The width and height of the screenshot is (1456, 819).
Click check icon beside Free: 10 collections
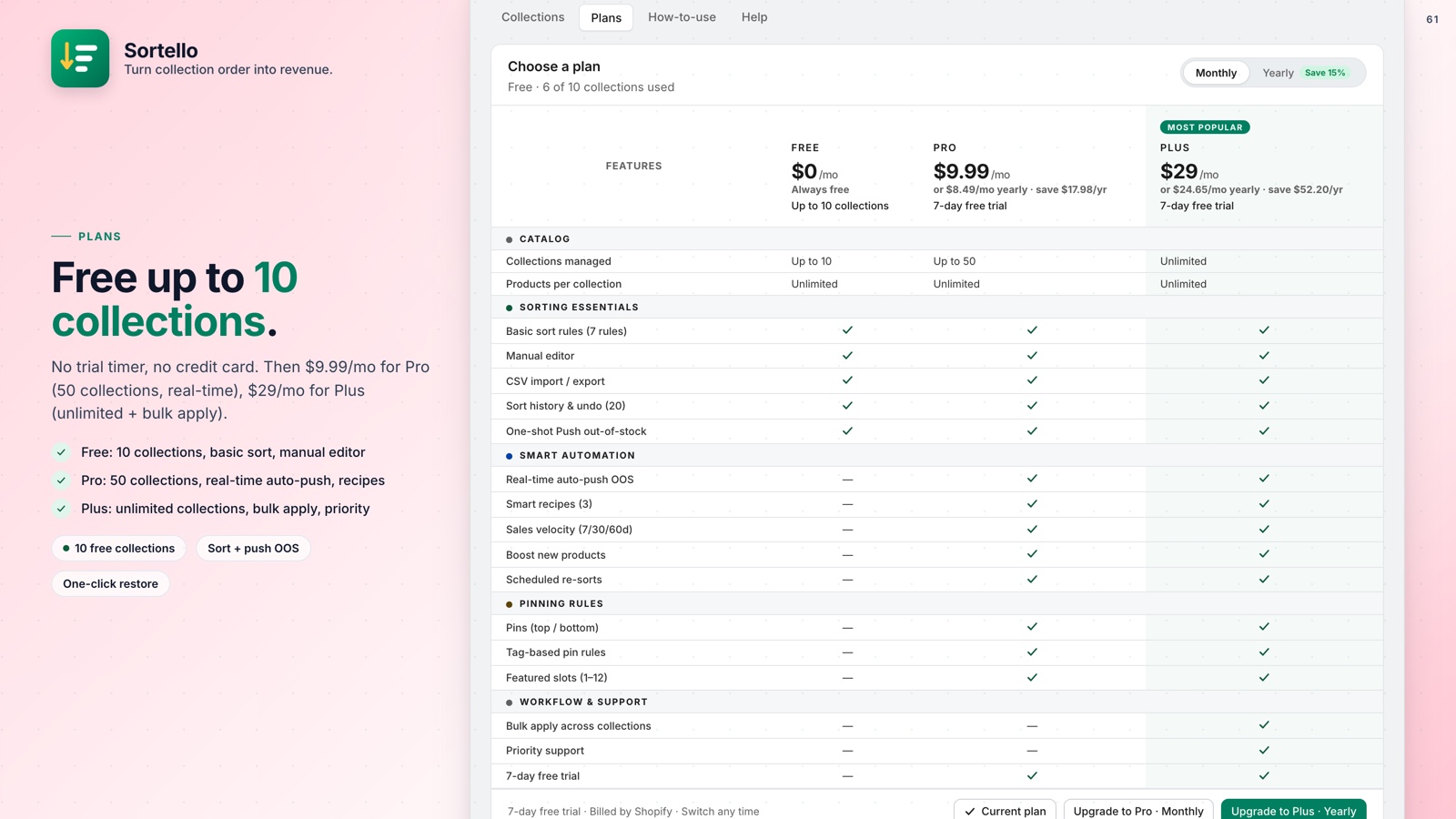[x=61, y=452]
